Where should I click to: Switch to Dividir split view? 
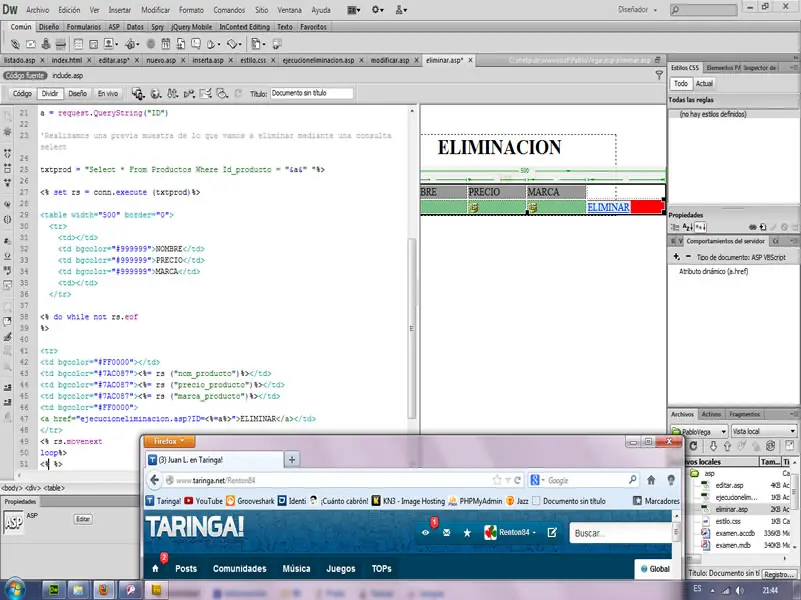[49, 93]
